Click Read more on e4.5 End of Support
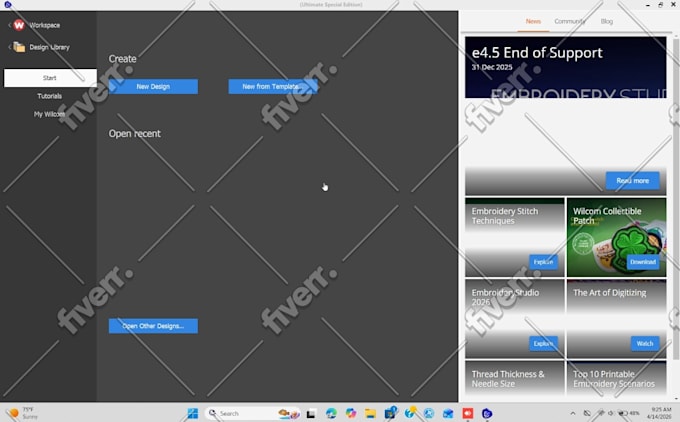The image size is (680, 422). (x=632, y=180)
